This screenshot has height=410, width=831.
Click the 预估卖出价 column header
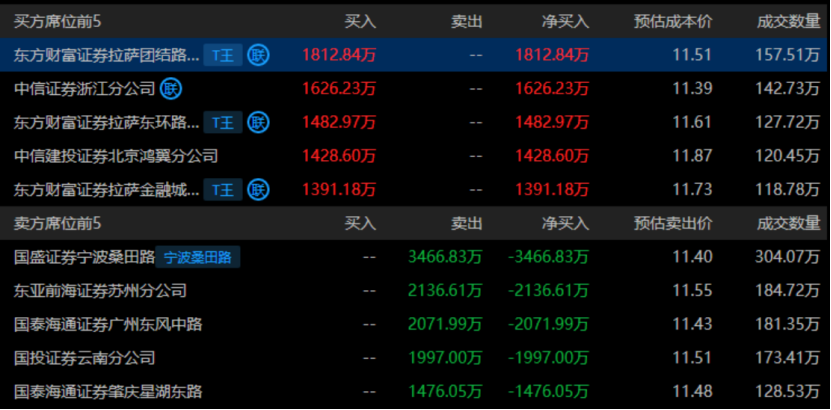(x=673, y=224)
